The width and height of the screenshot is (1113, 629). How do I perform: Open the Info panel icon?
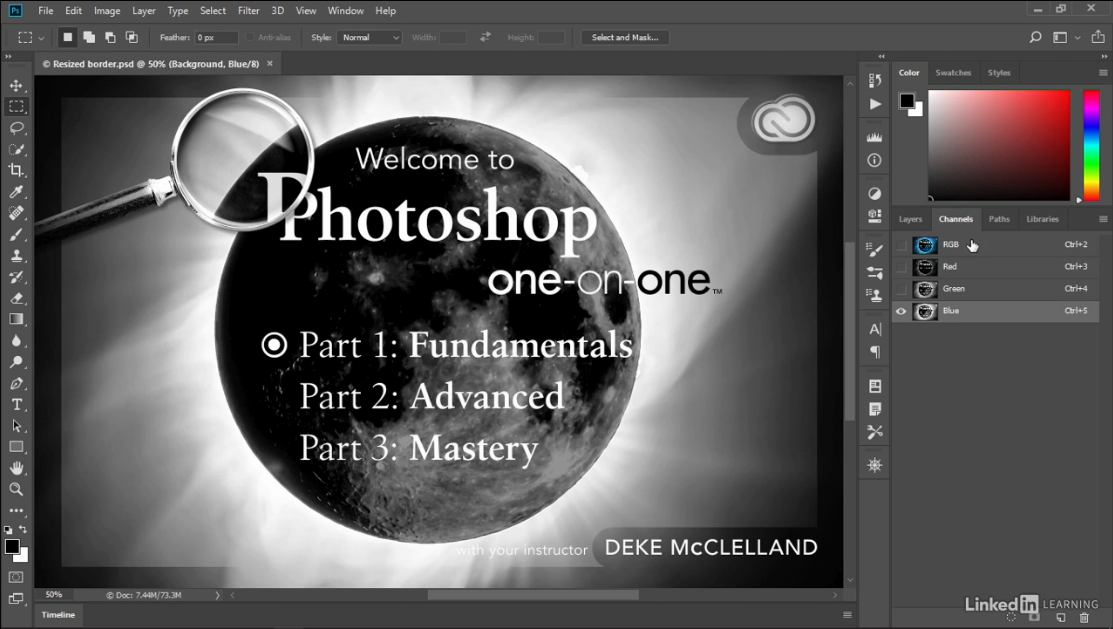coord(874,160)
